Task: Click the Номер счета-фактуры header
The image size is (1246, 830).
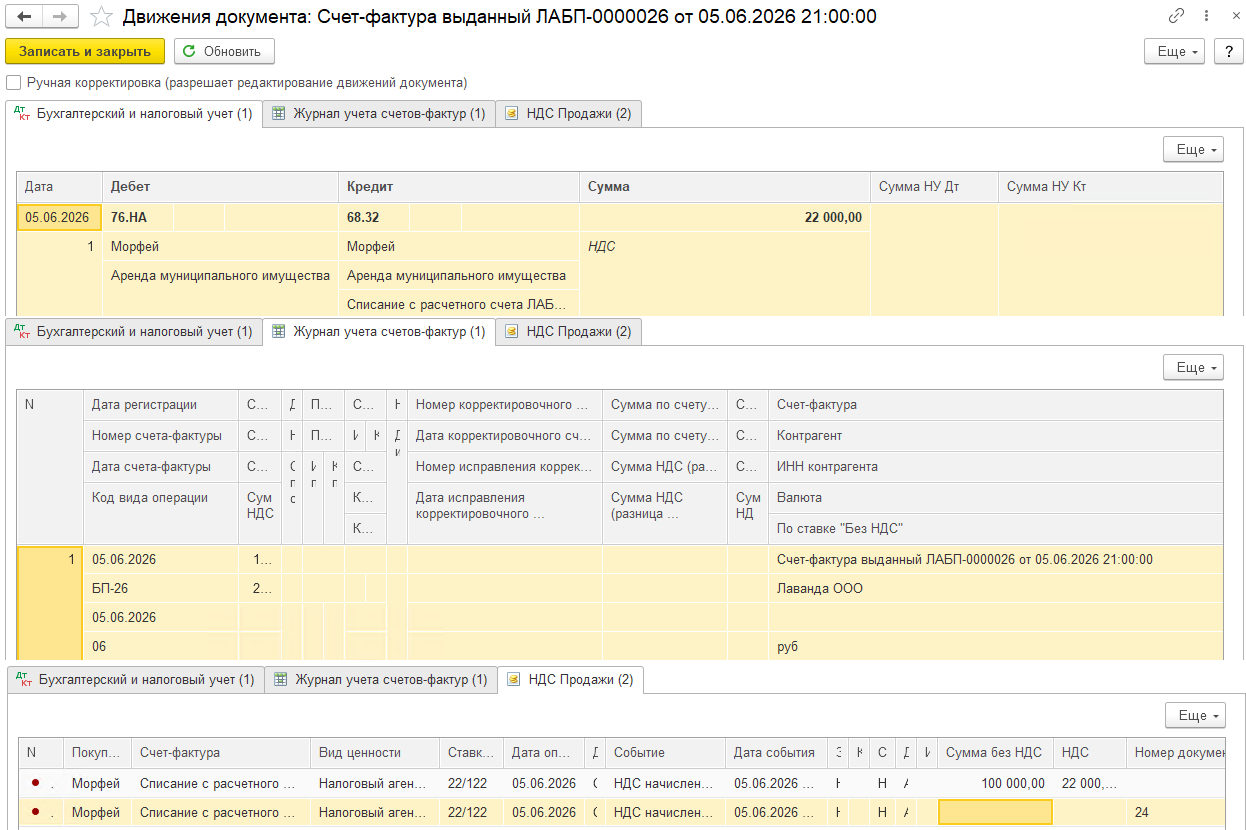Action: tap(160, 436)
